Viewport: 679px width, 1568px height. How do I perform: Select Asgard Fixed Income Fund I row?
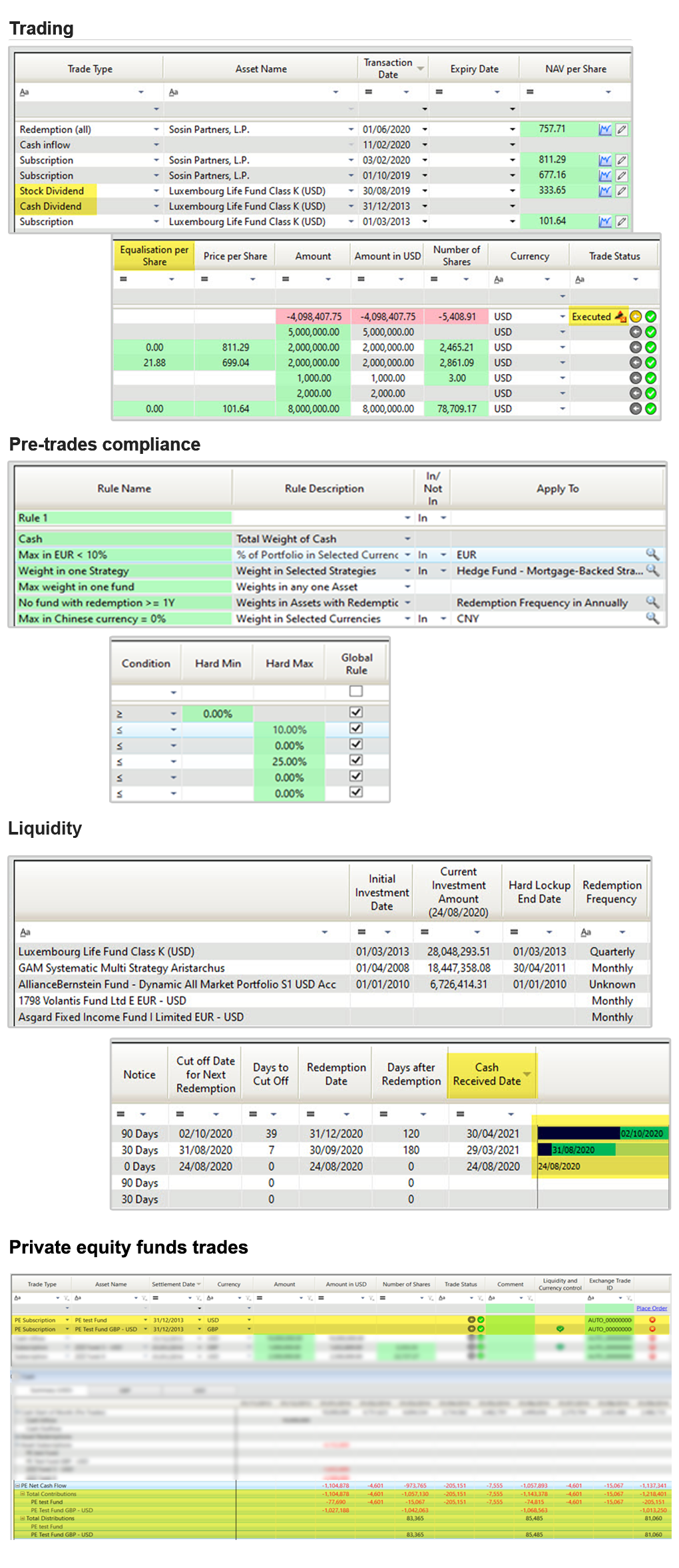(332, 1017)
